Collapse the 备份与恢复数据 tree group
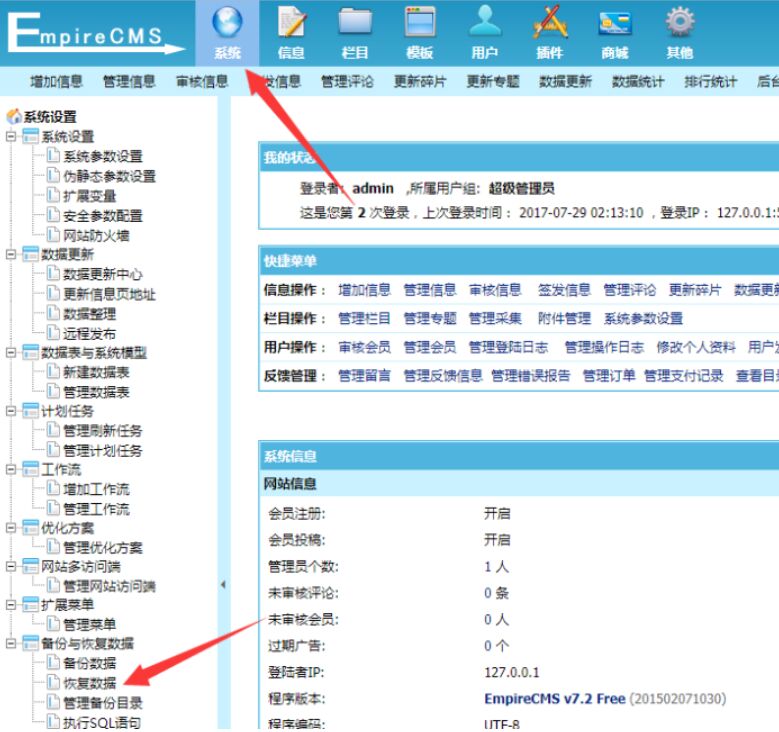 coord(11,644)
